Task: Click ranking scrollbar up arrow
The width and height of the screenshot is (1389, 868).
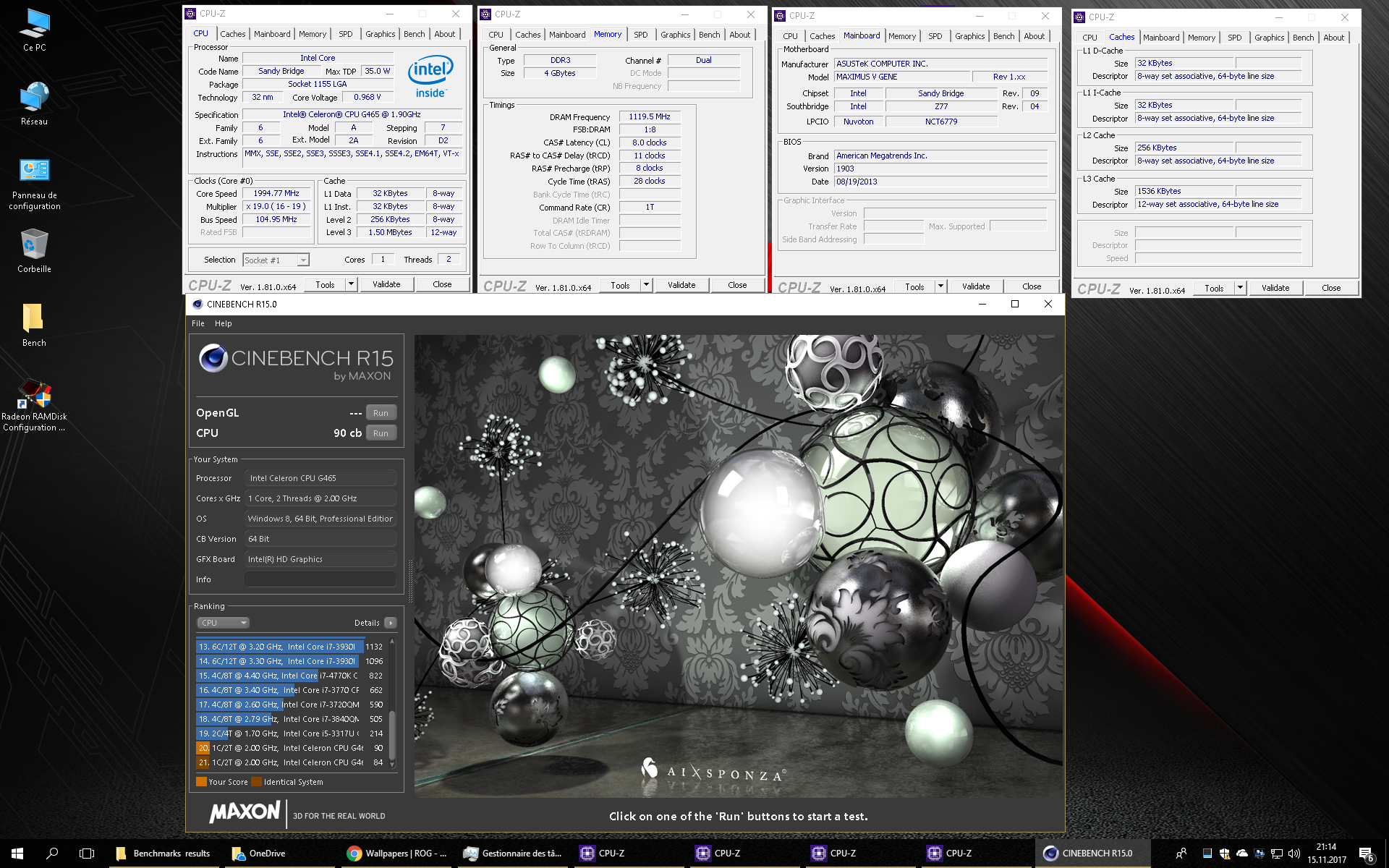Action: [x=393, y=641]
